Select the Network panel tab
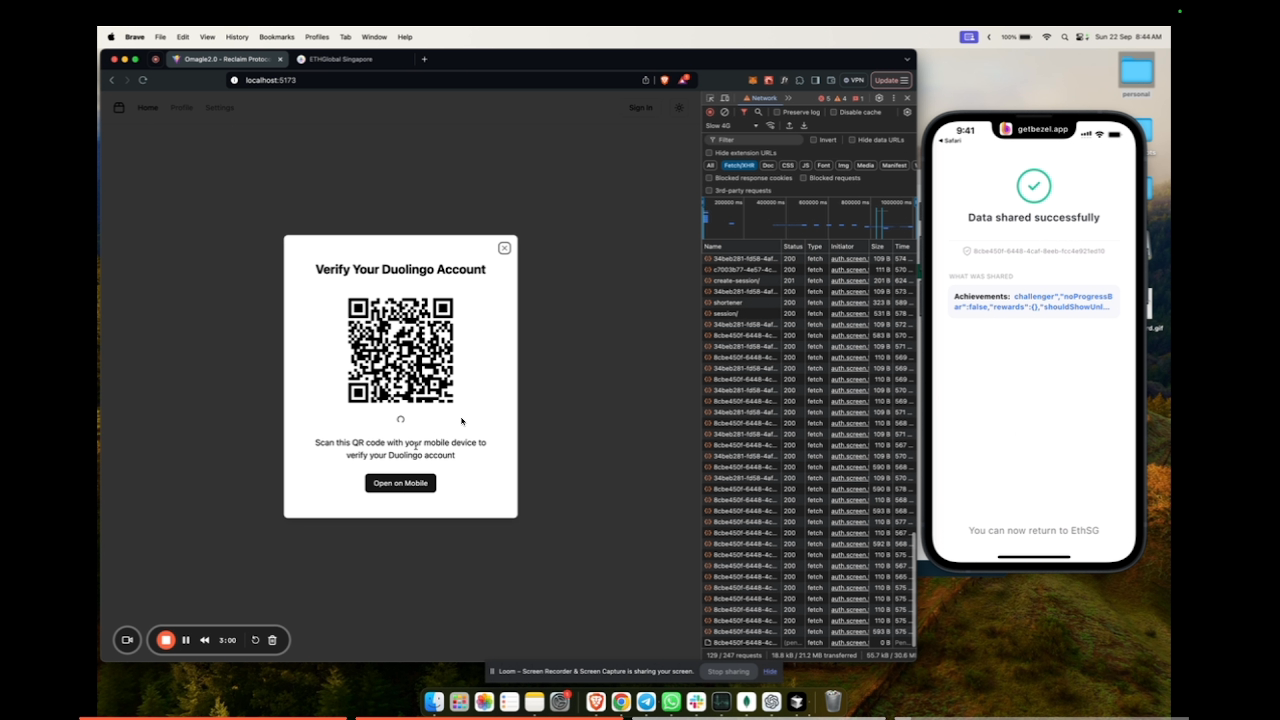Viewport: 1280px width, 720px height. tap(759, 98)
